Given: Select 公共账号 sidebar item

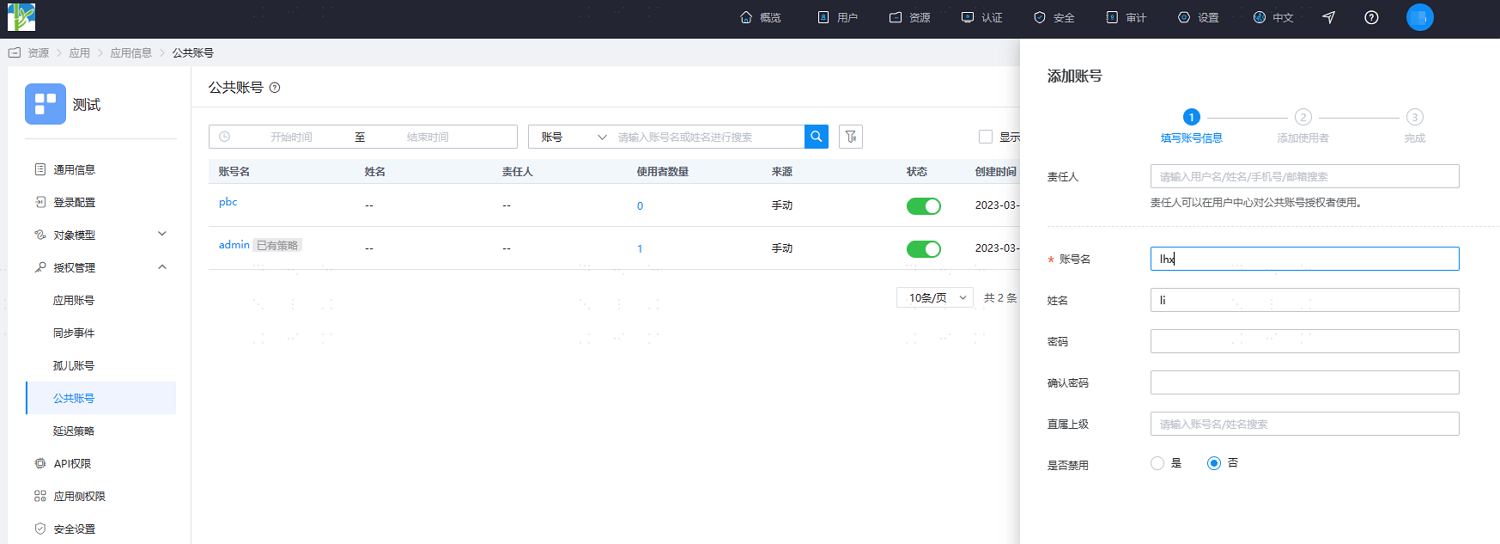Looking at the screenshot, I should tap(100, 398).
